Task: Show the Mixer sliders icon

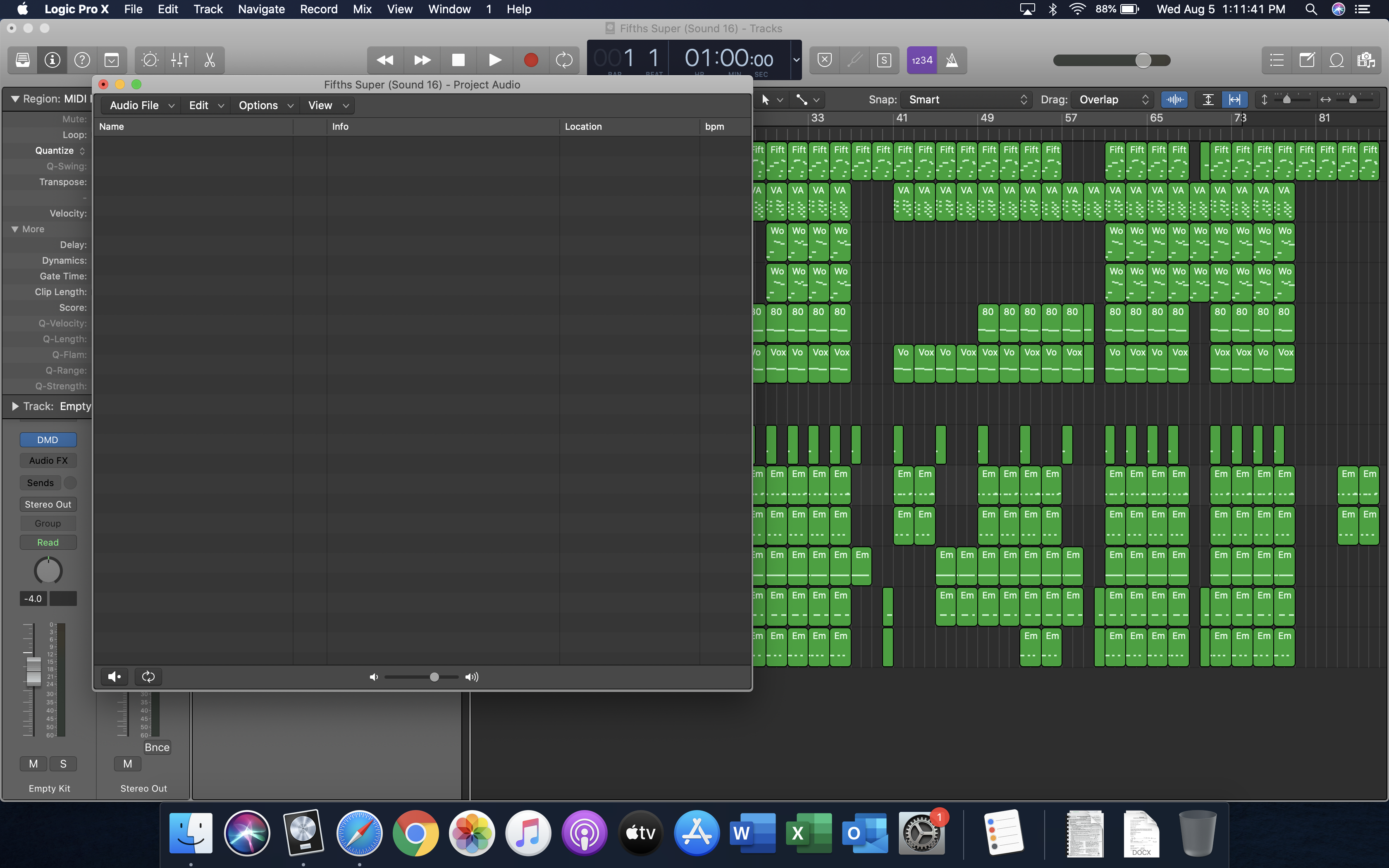Action: point(180,60)
